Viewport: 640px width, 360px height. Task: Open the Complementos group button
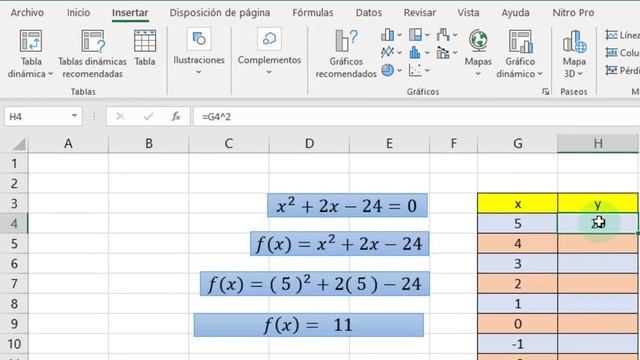[x=269, y=51]
